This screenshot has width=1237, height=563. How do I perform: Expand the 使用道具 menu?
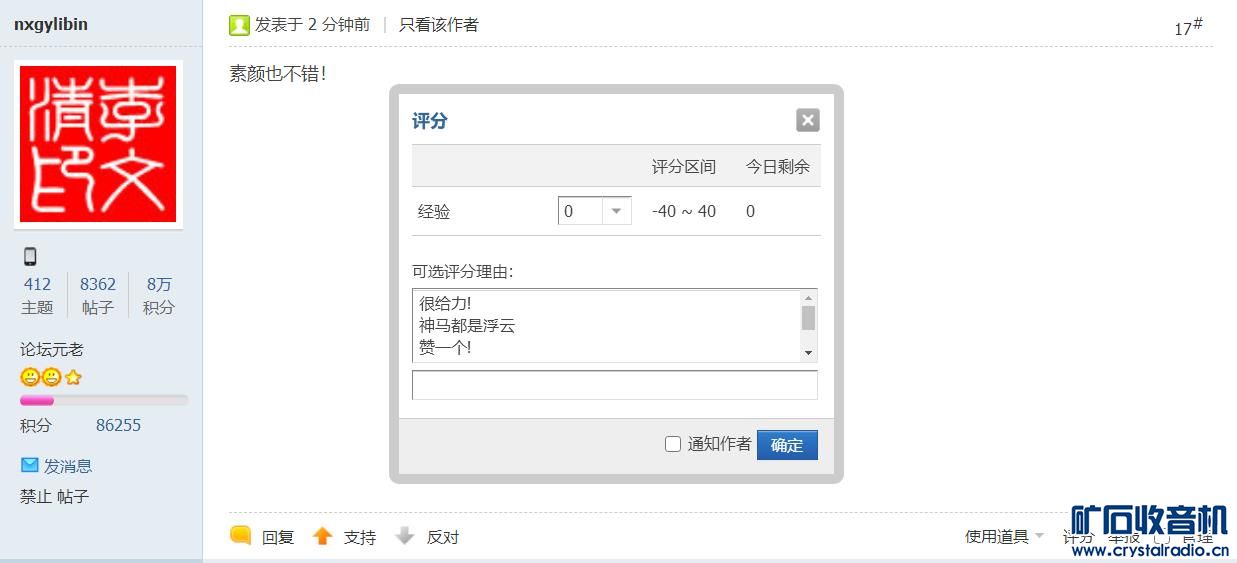tap(1003, 536)
